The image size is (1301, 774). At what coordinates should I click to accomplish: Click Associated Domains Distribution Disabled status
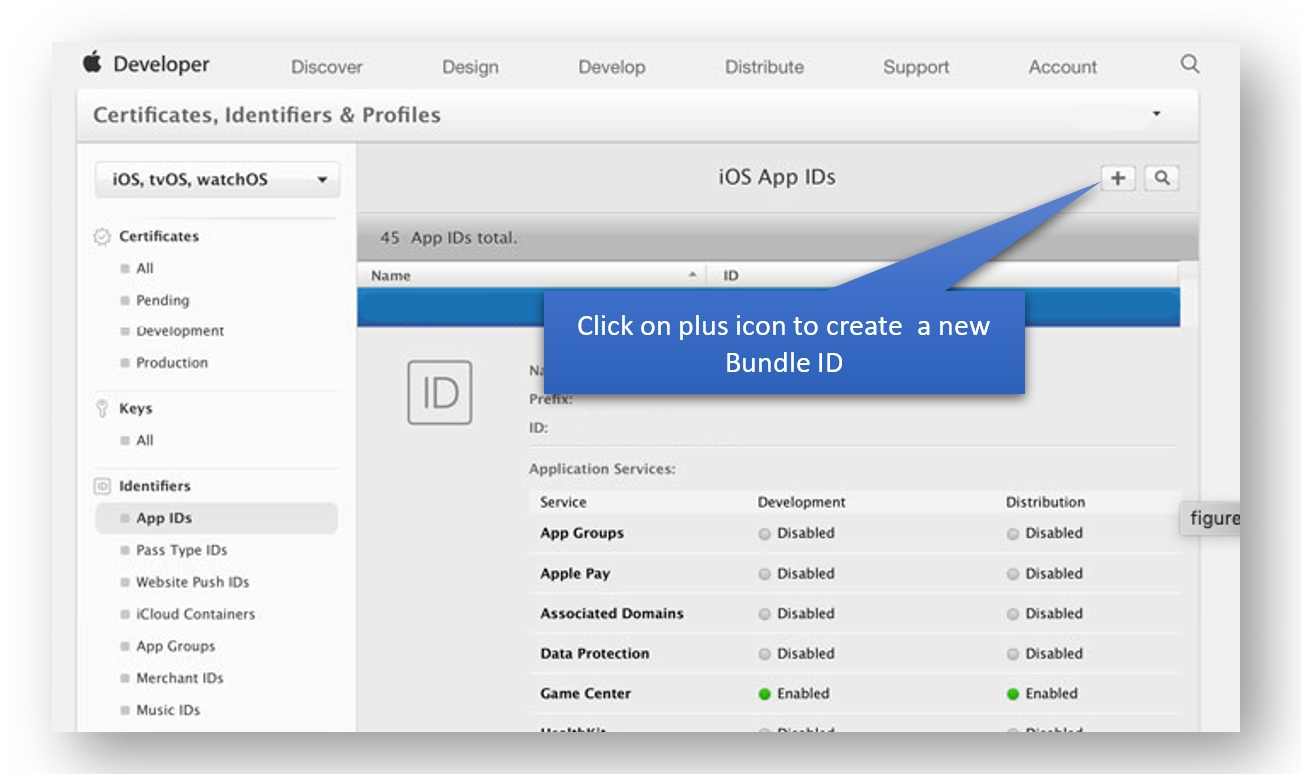pyautogui.click(x=1045, y=613)
